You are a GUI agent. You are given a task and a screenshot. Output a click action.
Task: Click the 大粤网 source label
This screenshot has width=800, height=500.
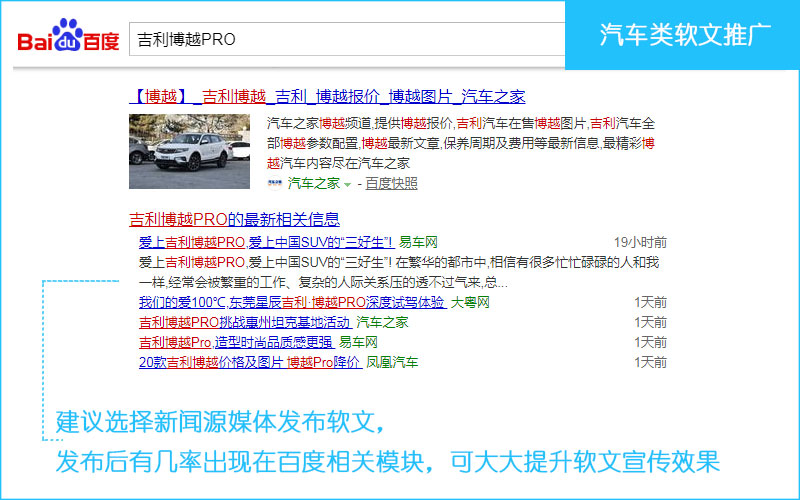pyautogui.click(x=470, y=303)
